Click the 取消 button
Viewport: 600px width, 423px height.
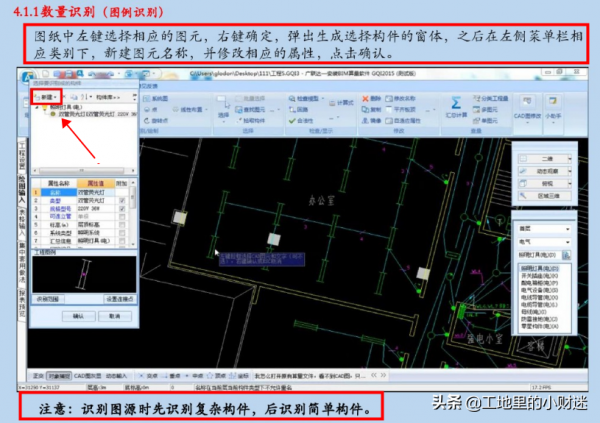[113, 315]
